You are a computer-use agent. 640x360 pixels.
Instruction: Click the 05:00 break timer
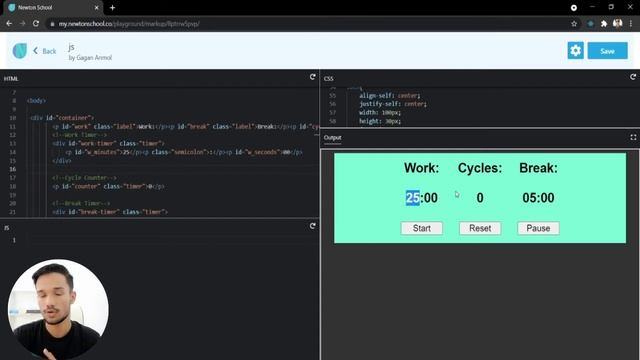538,198
